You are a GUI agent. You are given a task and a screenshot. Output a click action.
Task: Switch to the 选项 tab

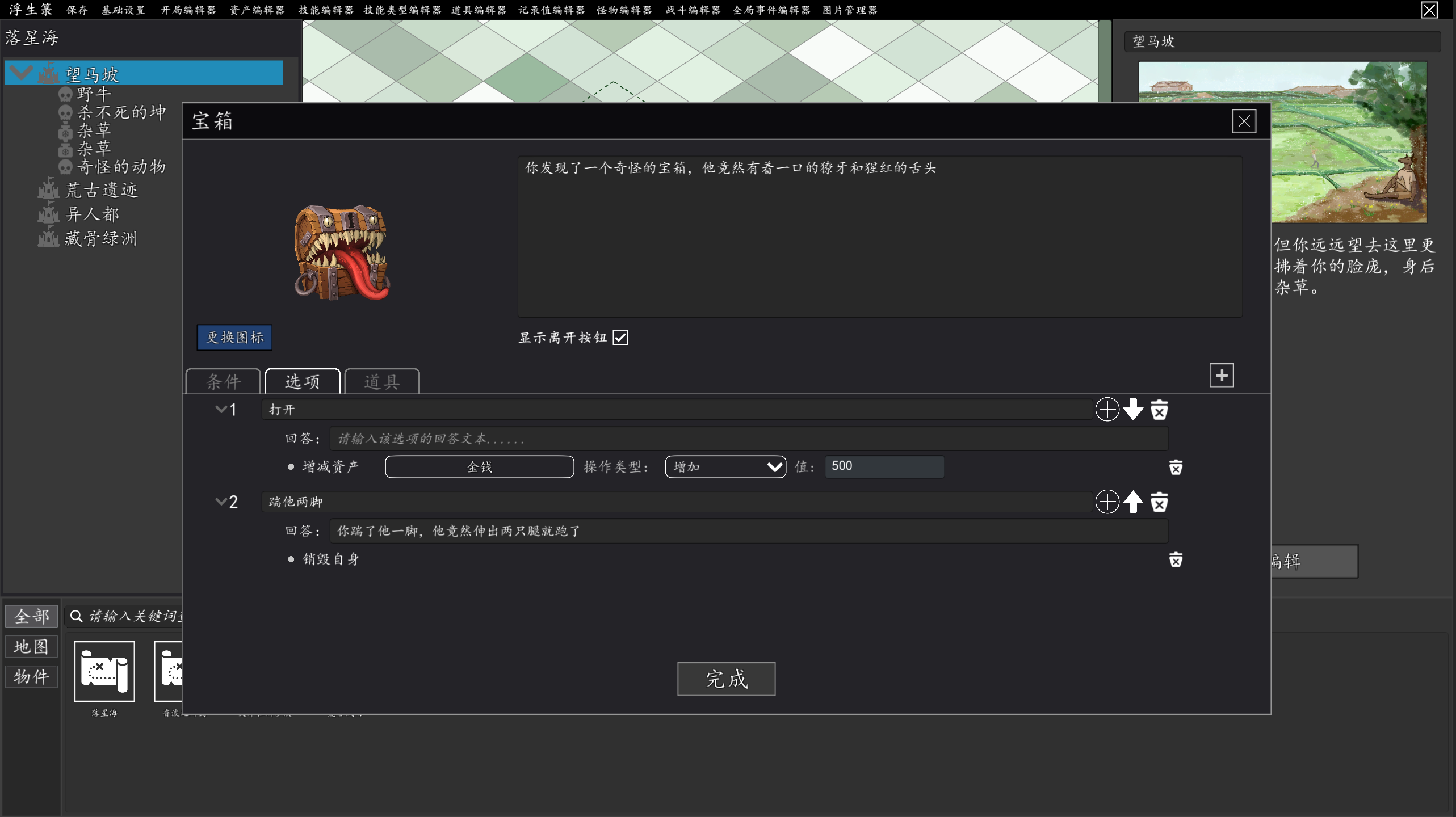click(x=303, y=381)
